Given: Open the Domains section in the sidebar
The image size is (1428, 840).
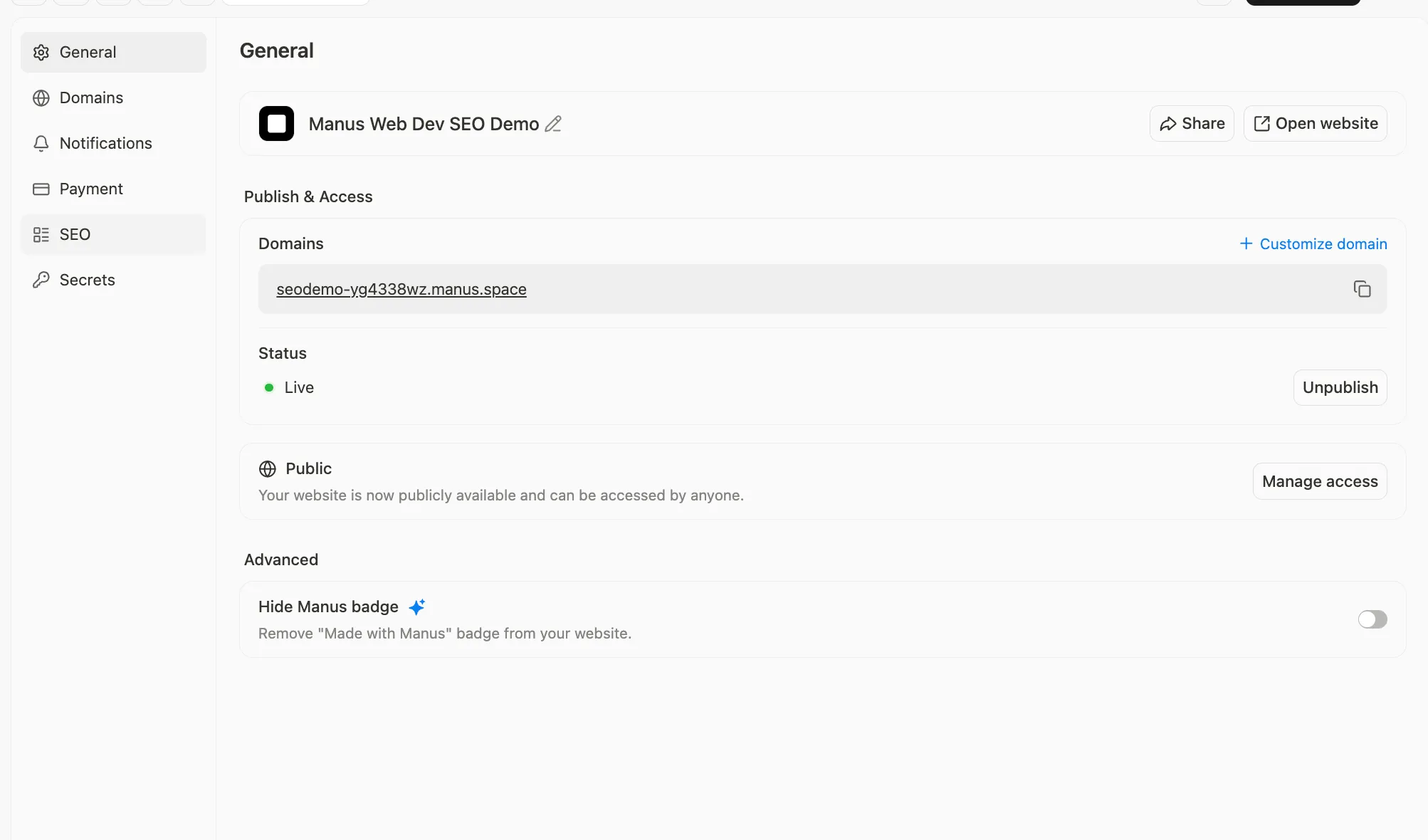Looking at the screenshot, I should (x=91, y=98).
